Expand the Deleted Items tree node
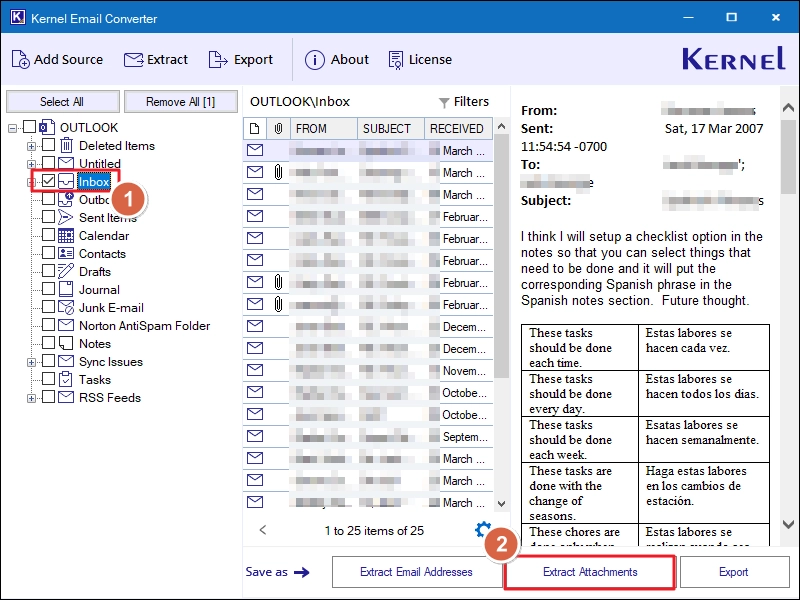The height and width of the screenshot is (600, 800). [x=31, y=146]
